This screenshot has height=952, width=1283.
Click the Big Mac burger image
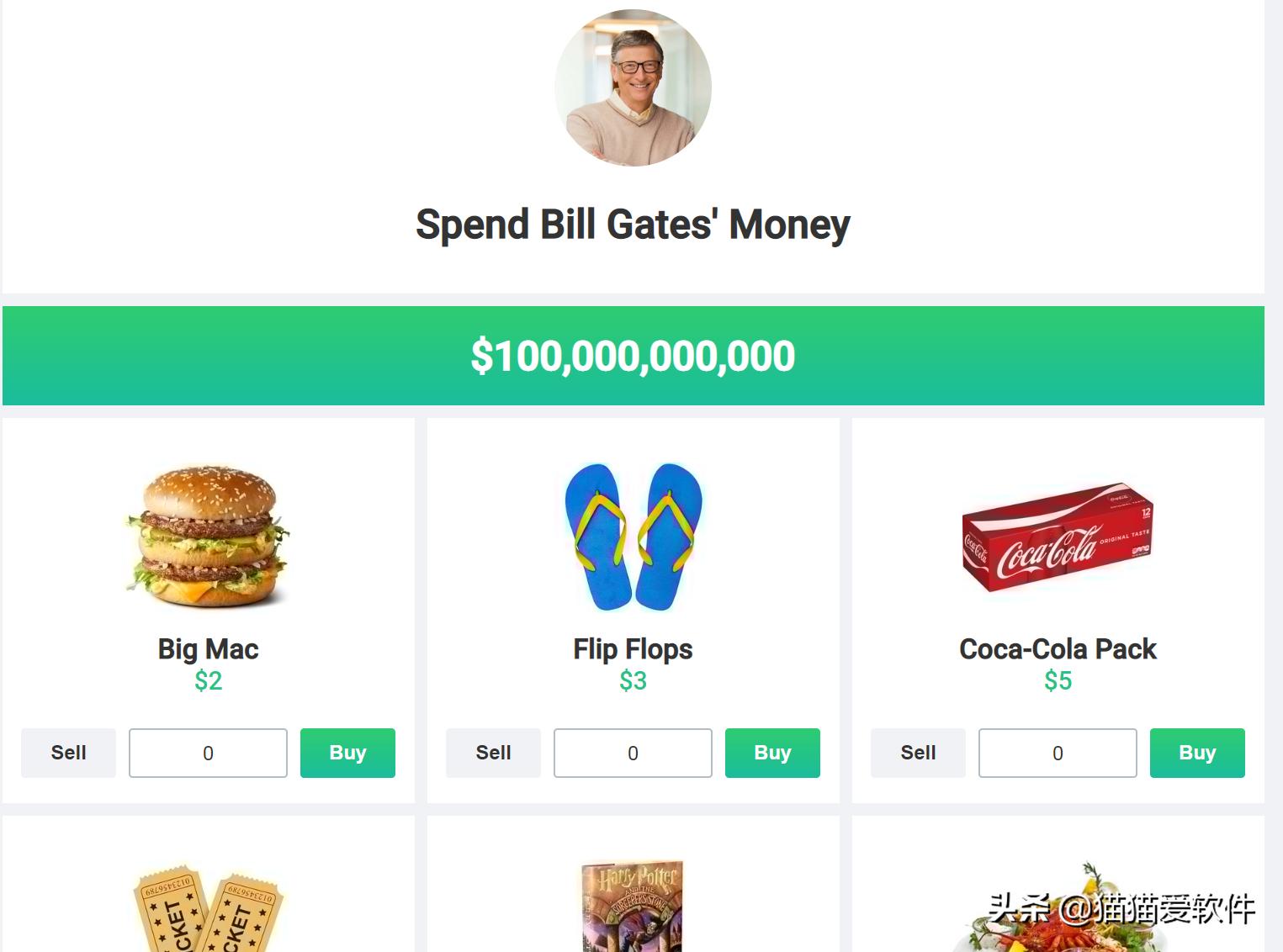(x=208, y=536)
